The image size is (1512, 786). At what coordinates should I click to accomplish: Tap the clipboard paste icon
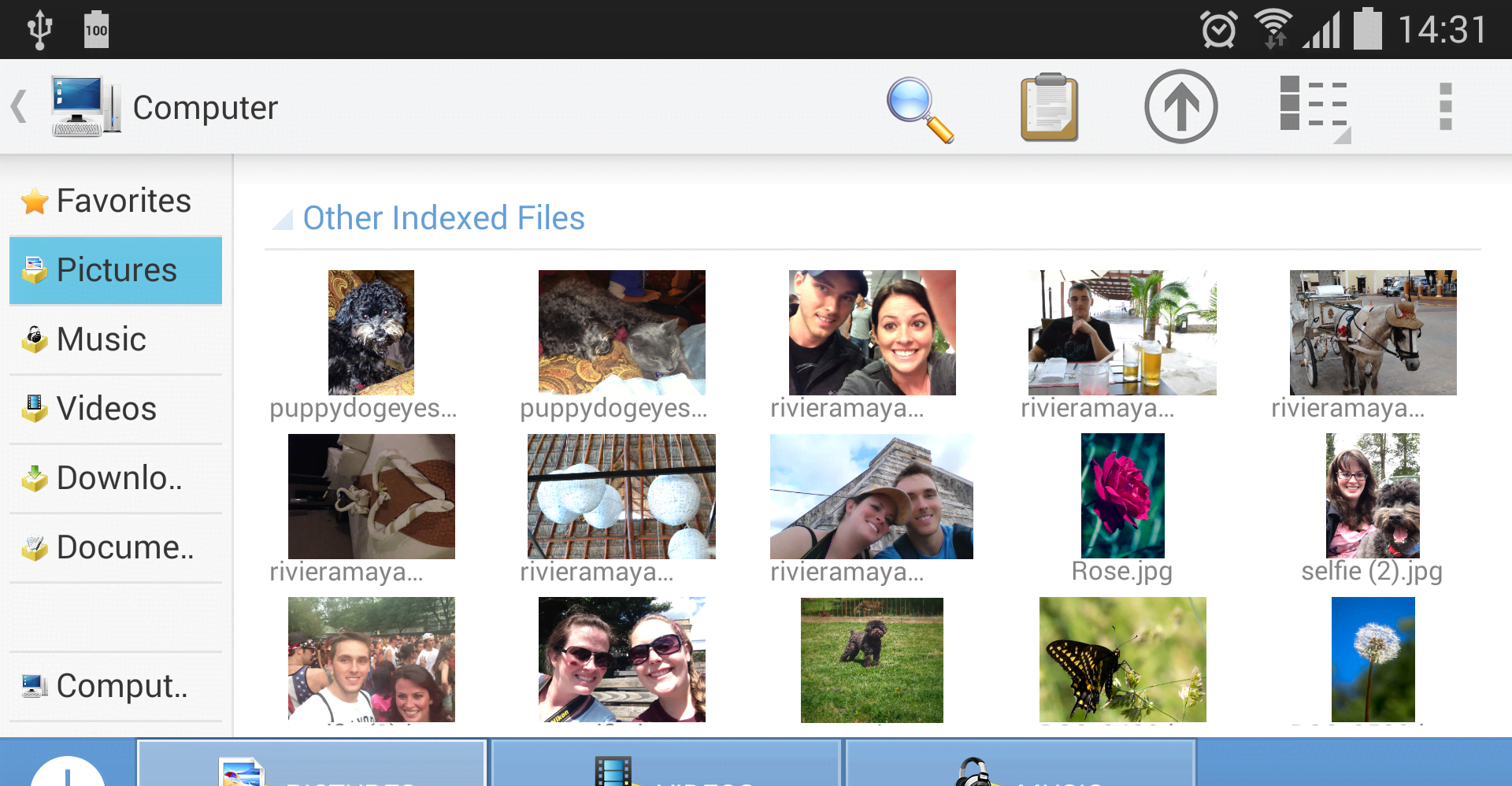pos(1050,107)
